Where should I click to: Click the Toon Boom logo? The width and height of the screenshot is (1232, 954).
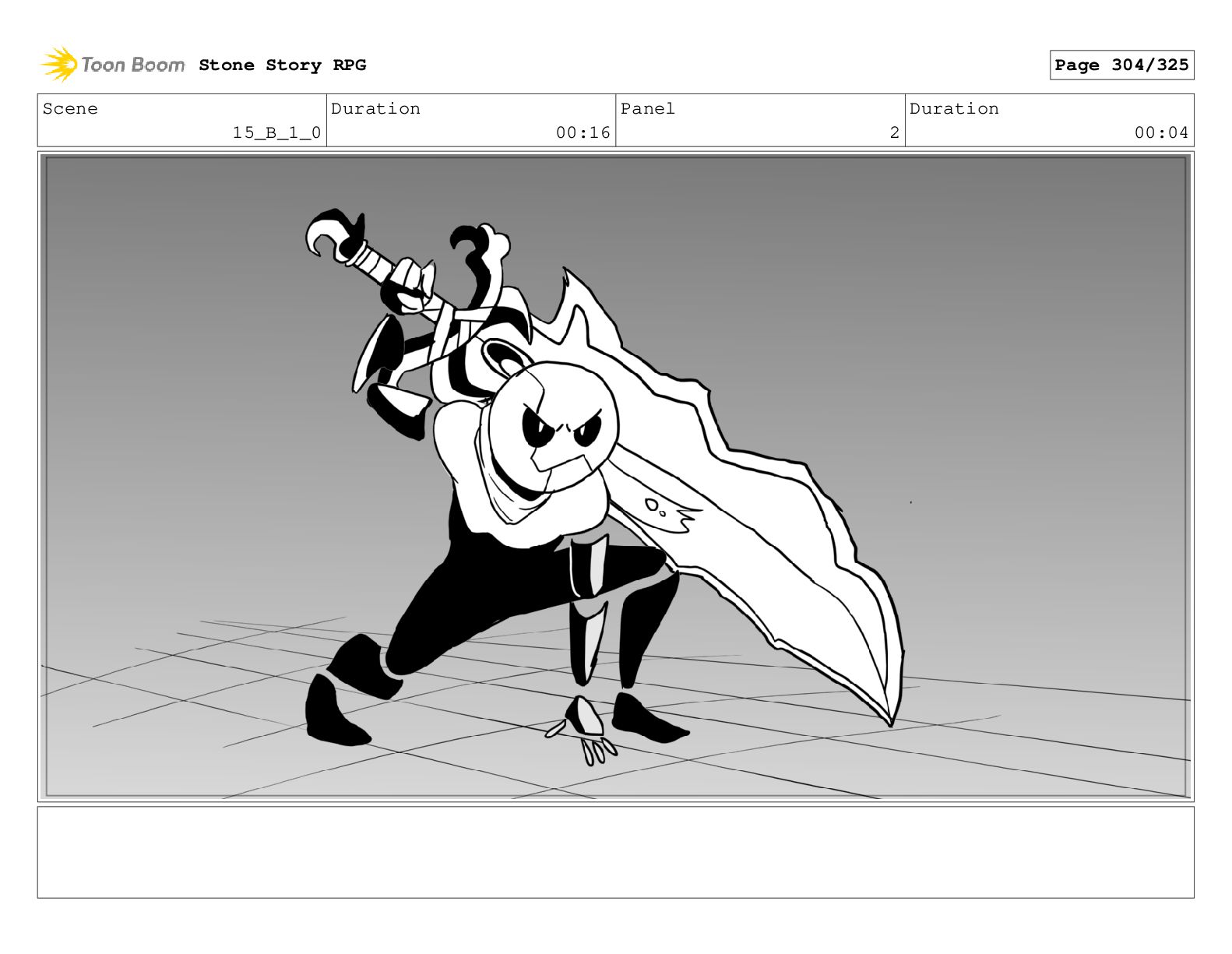[113, 65]
